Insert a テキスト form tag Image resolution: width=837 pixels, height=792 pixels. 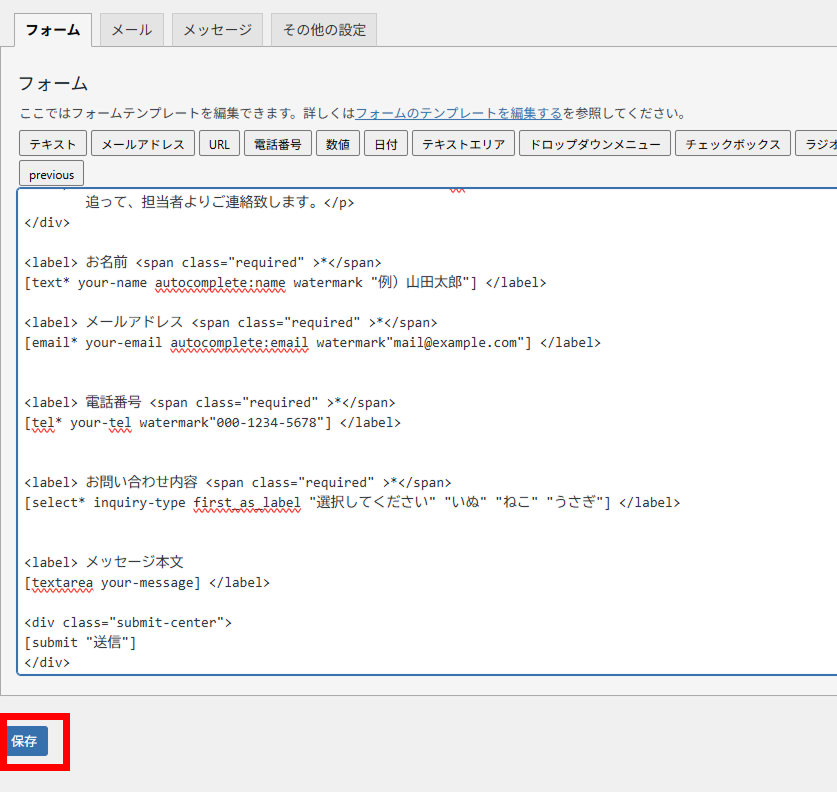53,144
